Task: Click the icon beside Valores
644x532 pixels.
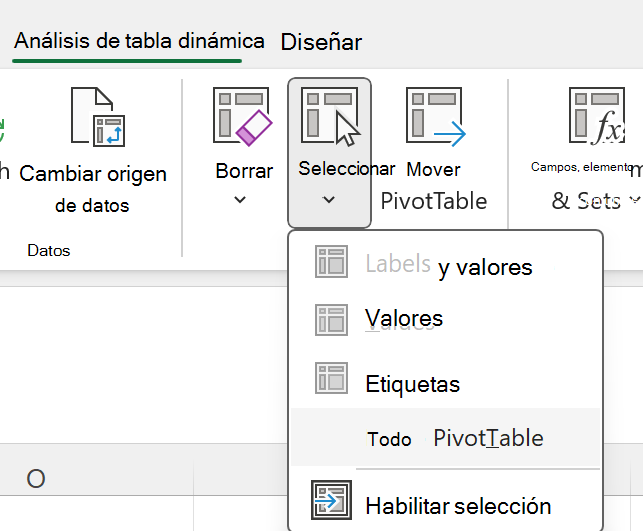Action: (331, 320)
